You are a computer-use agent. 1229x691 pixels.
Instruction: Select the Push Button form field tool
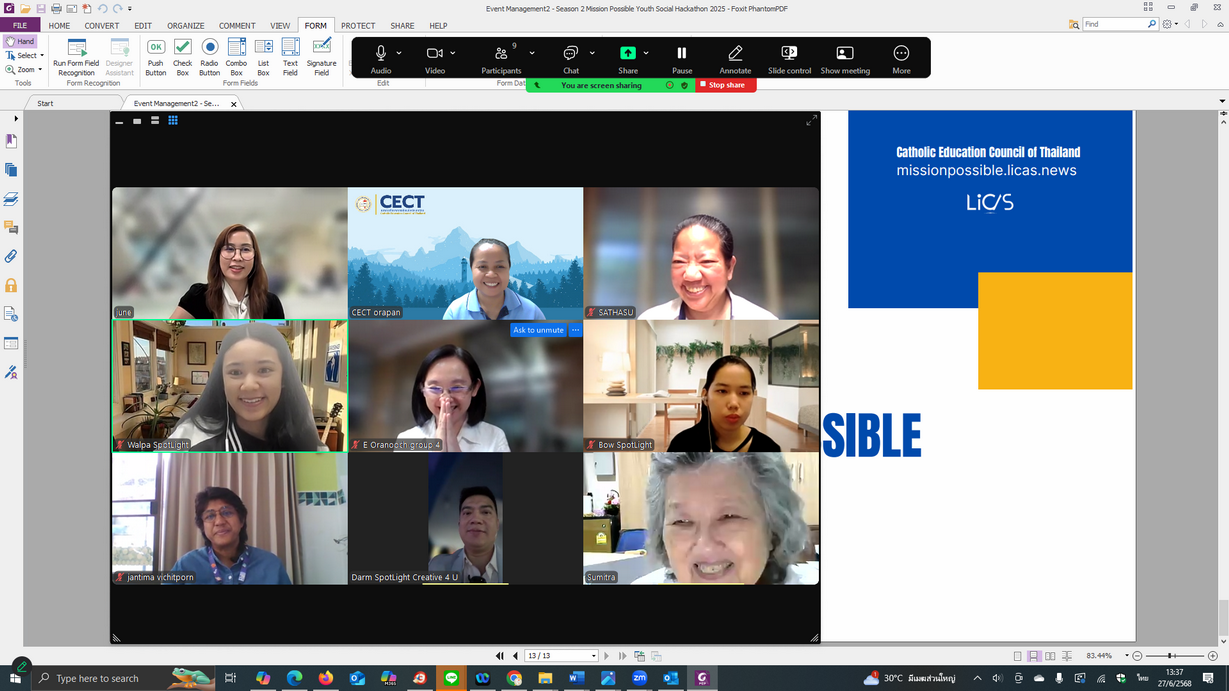[x=156, y=56]
